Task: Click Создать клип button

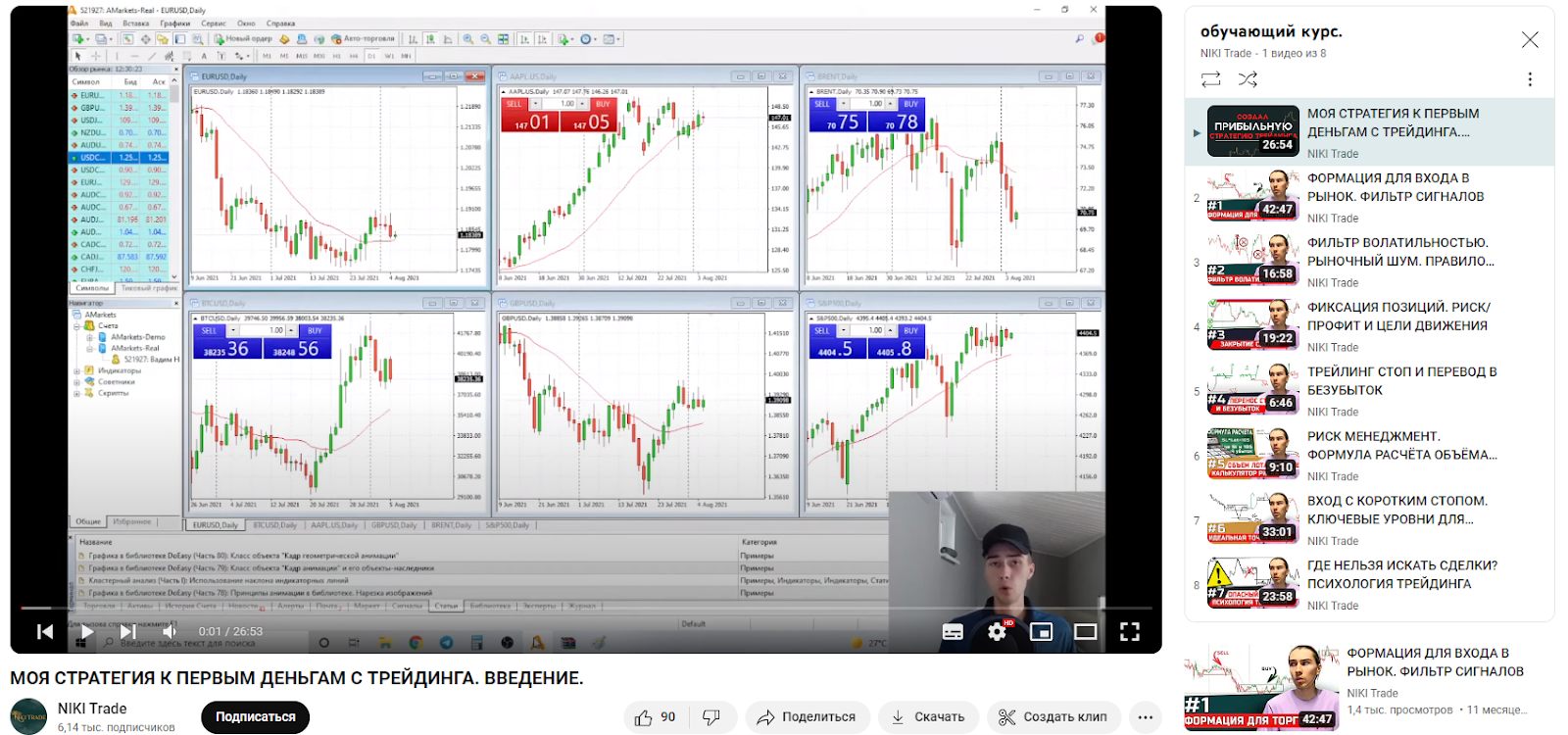Action: [x=1053, y=717]
